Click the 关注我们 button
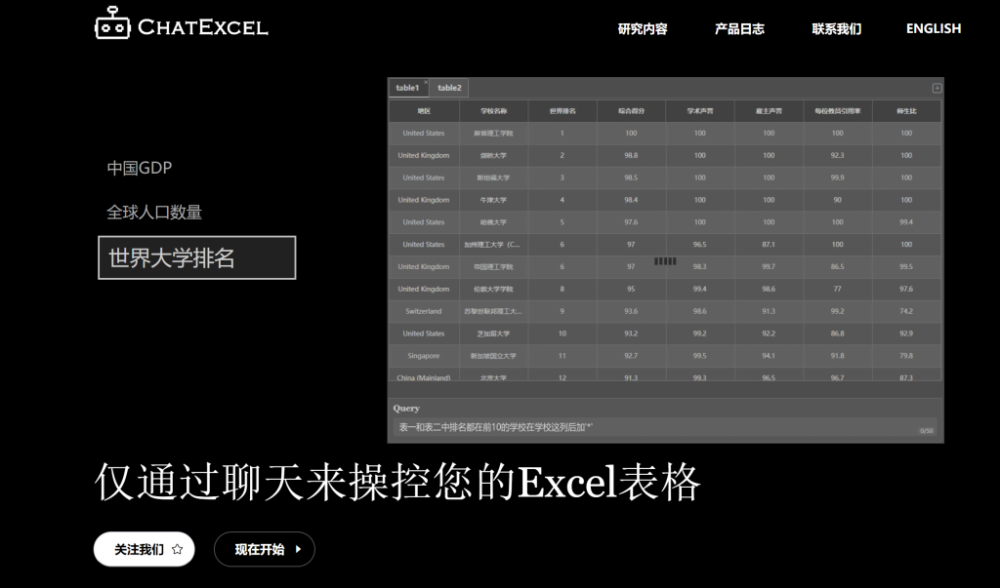 click(144, 549)
